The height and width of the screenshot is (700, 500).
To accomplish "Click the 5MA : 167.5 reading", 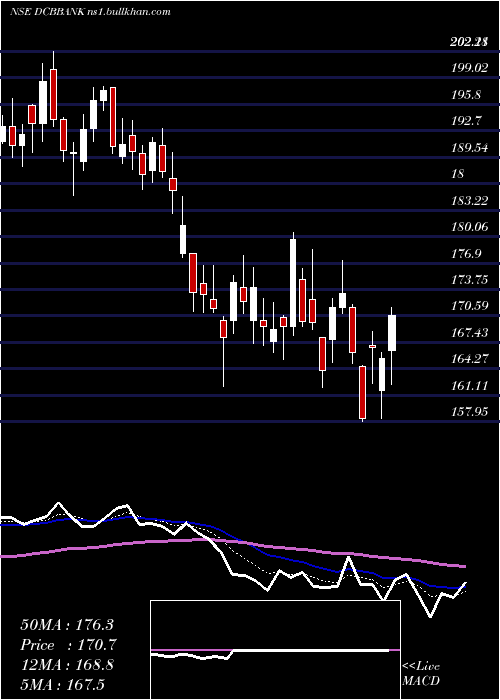I will click(62, 685).
